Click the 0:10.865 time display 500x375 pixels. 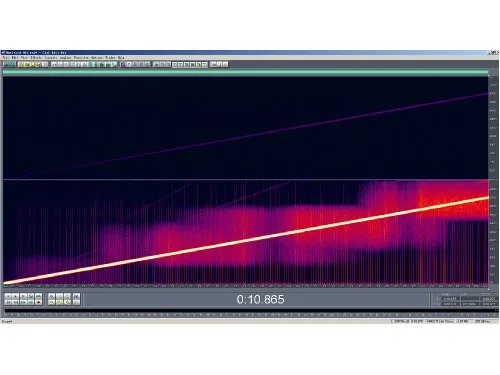click(260, 299)
